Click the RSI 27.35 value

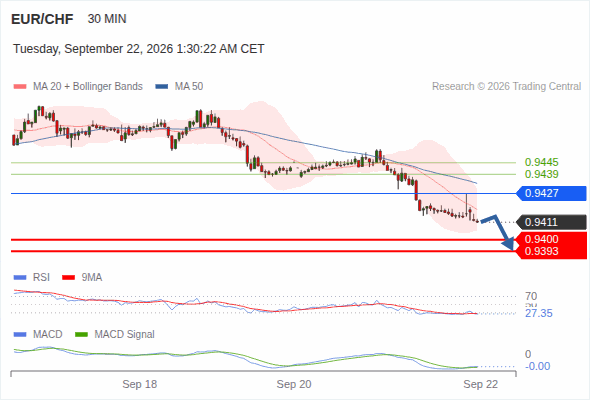click(538, 313)
